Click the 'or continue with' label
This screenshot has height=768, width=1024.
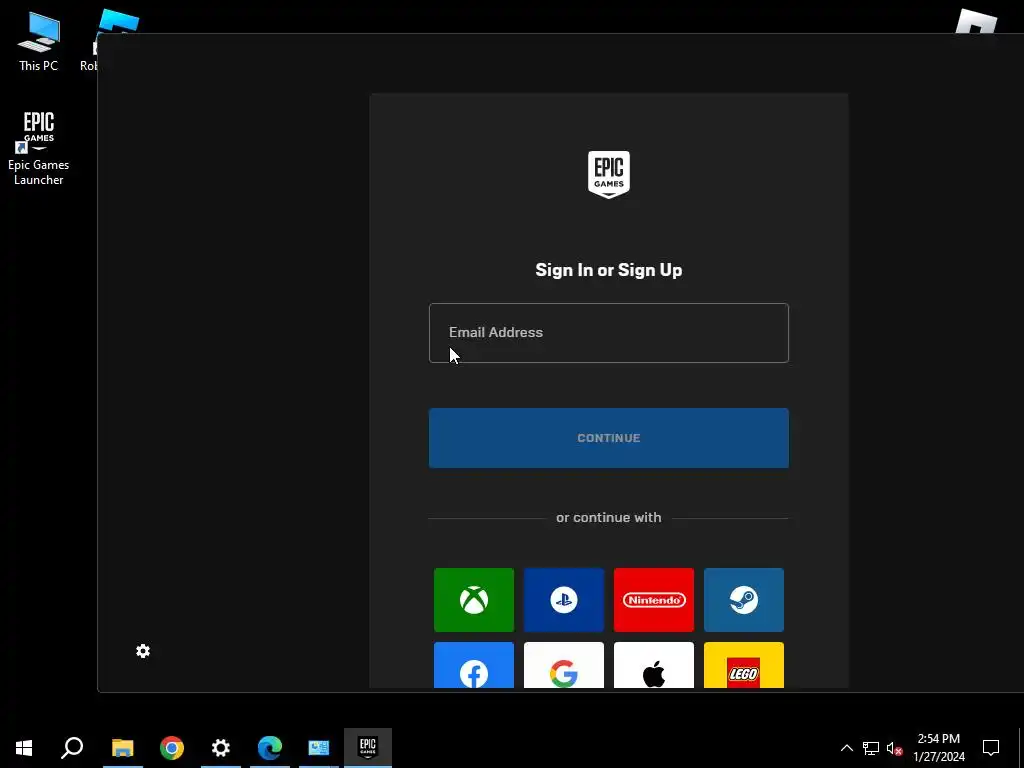click(x=609, y=517)
